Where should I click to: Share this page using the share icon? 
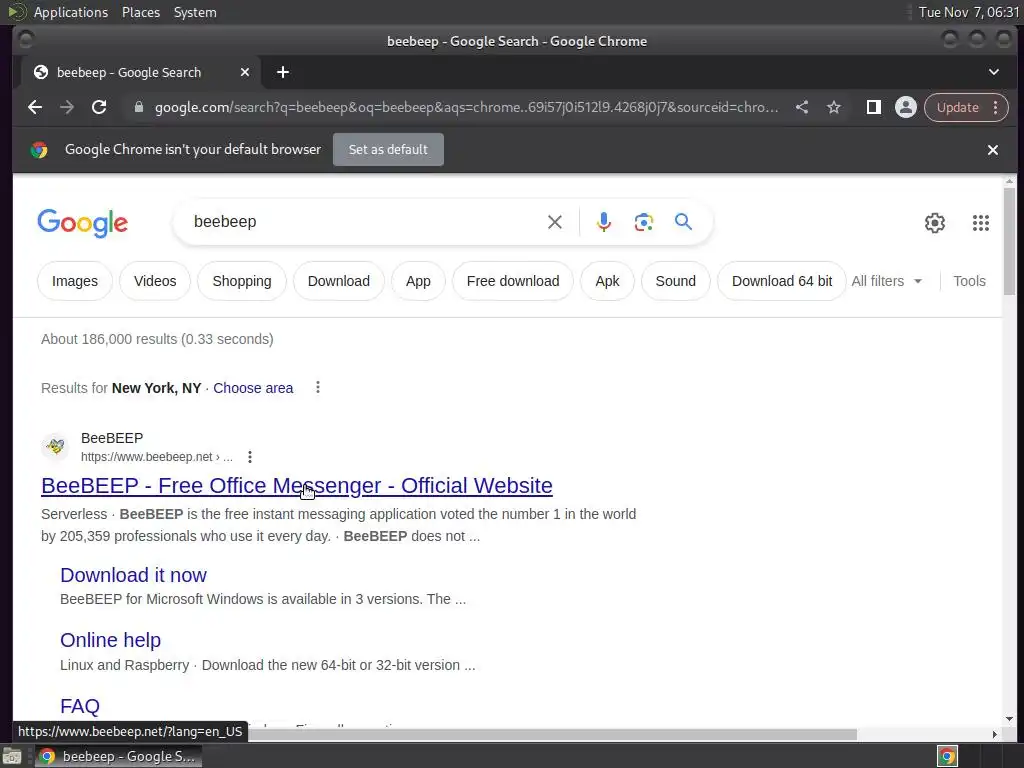point(802,107)
